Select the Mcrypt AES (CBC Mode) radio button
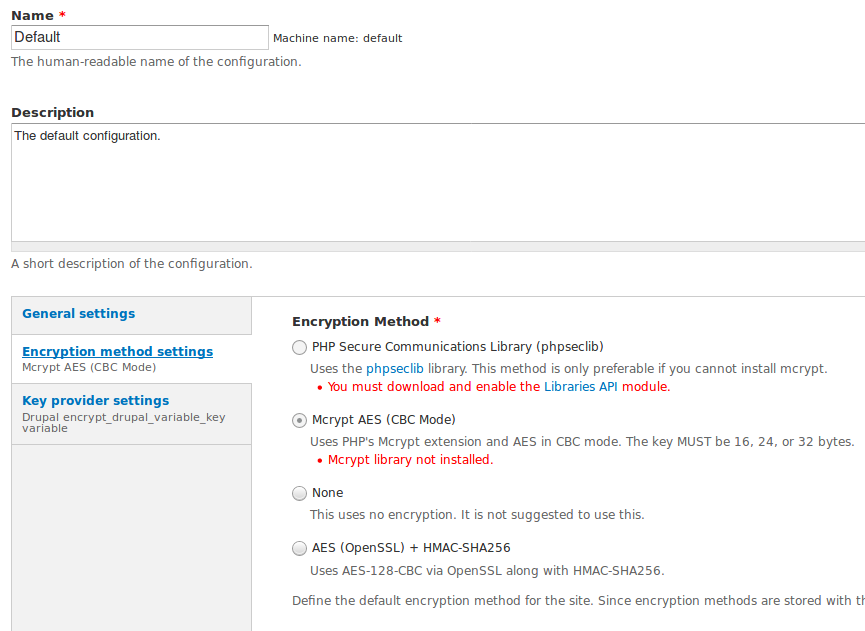The image size is (865, 631). (299, 420)
